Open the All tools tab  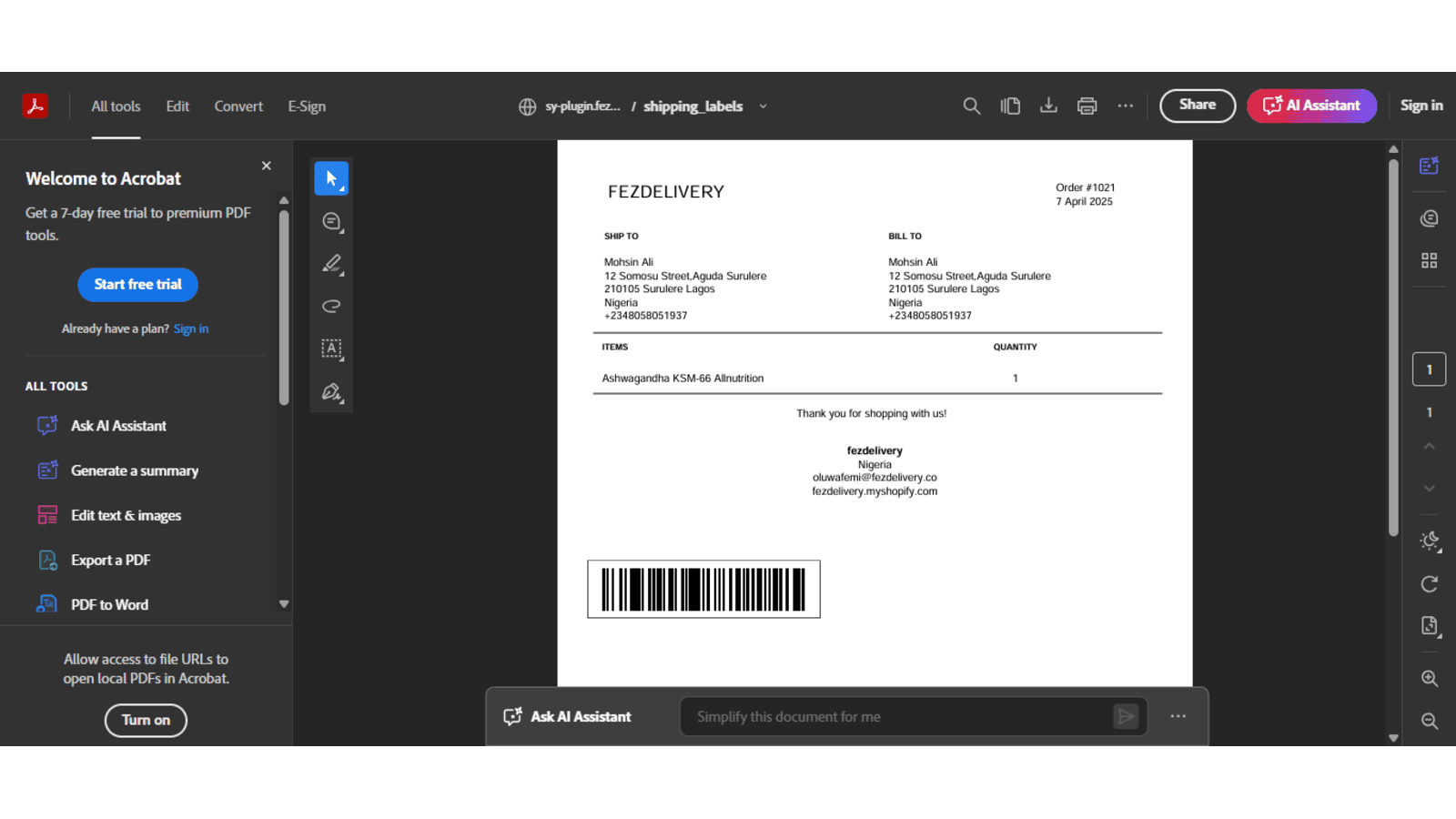coord(116,106)
